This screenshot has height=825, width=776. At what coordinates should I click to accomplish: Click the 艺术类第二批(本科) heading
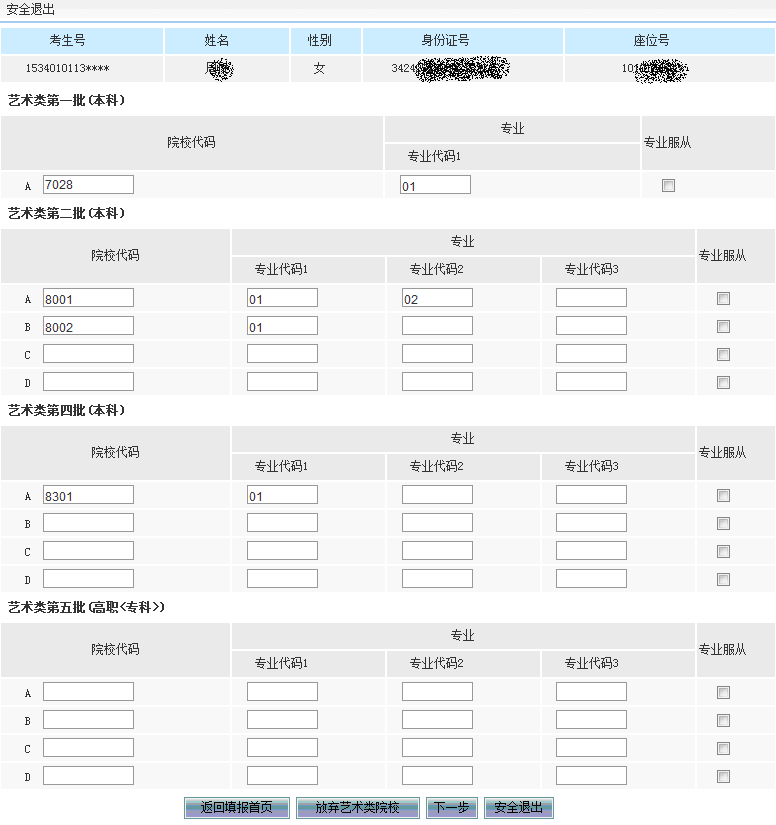(67, 213)
